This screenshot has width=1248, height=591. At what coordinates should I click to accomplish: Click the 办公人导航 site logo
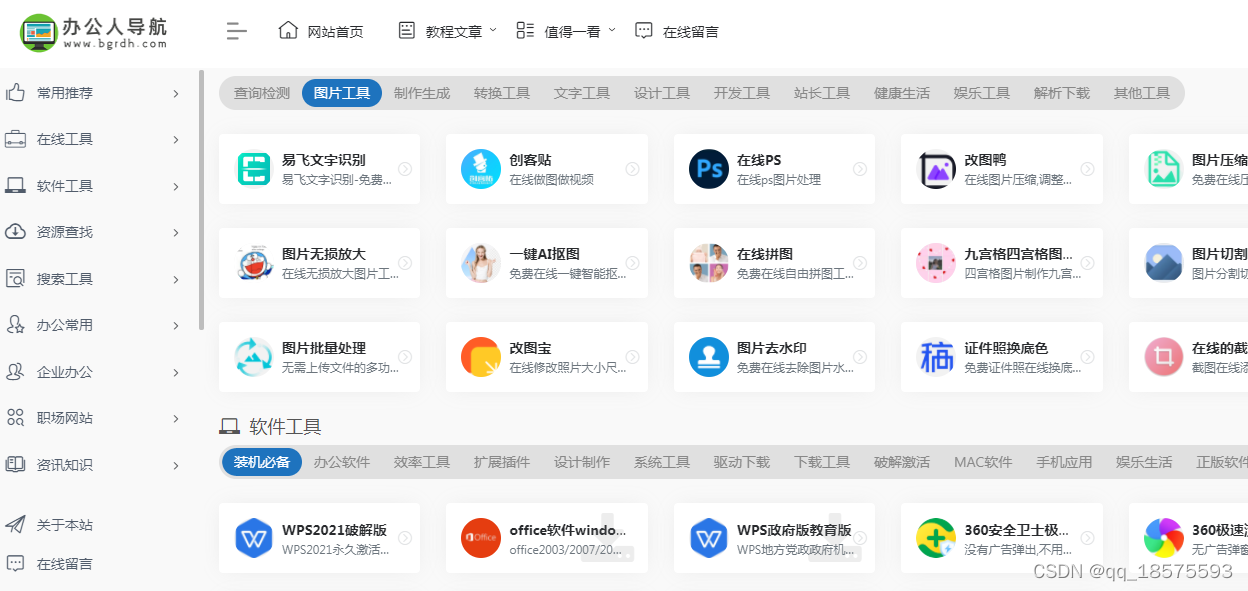click(x=94, y=32)
